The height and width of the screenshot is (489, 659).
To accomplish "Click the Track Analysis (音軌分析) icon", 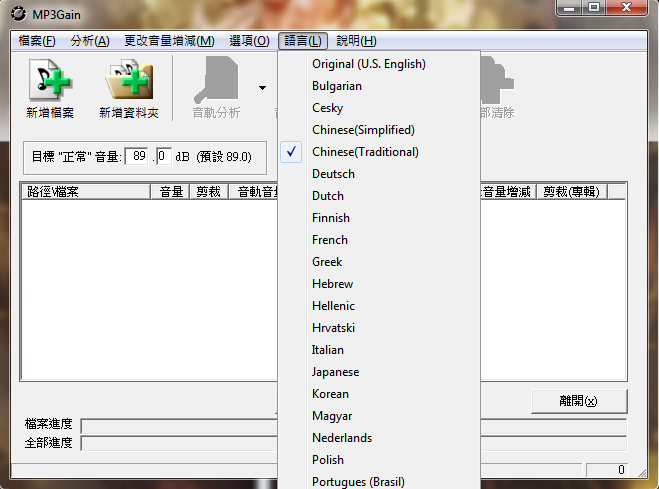I will 216,80.
